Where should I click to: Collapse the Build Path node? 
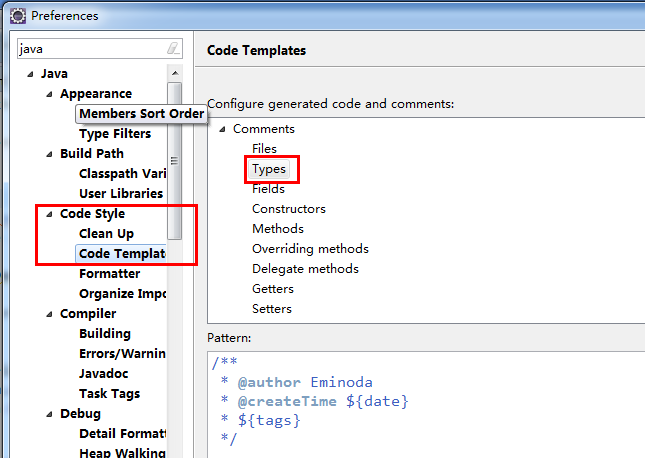[x=49, y=154]
